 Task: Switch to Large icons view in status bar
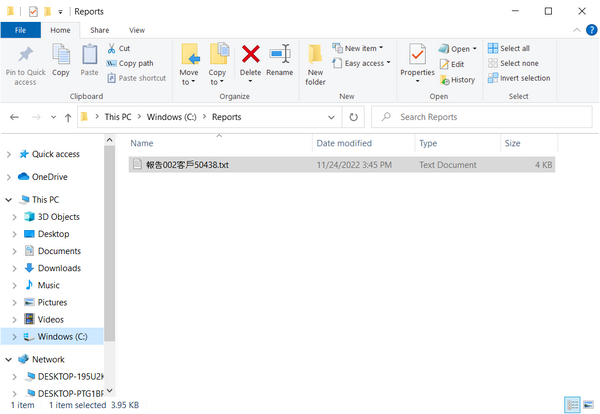[589, 405]
